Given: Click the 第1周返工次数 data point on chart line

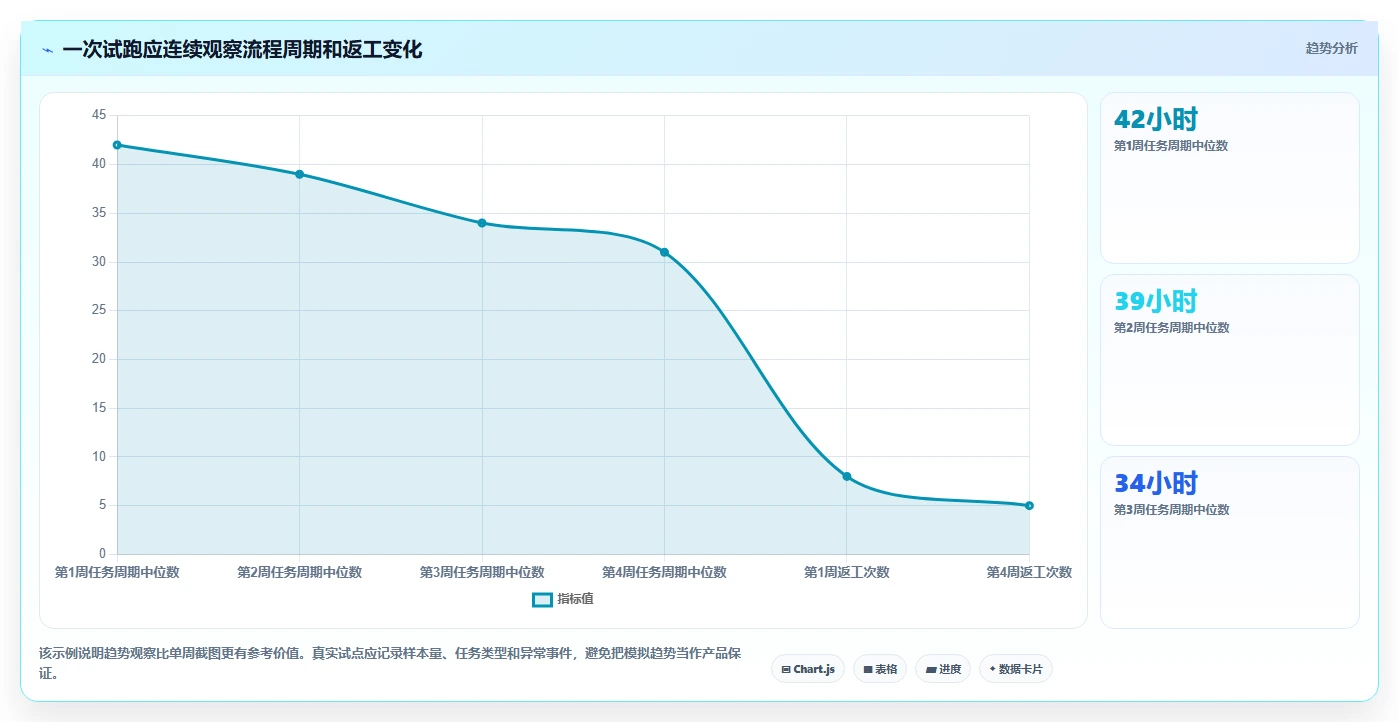Looking at the screenshot, I should coord(847,476).
